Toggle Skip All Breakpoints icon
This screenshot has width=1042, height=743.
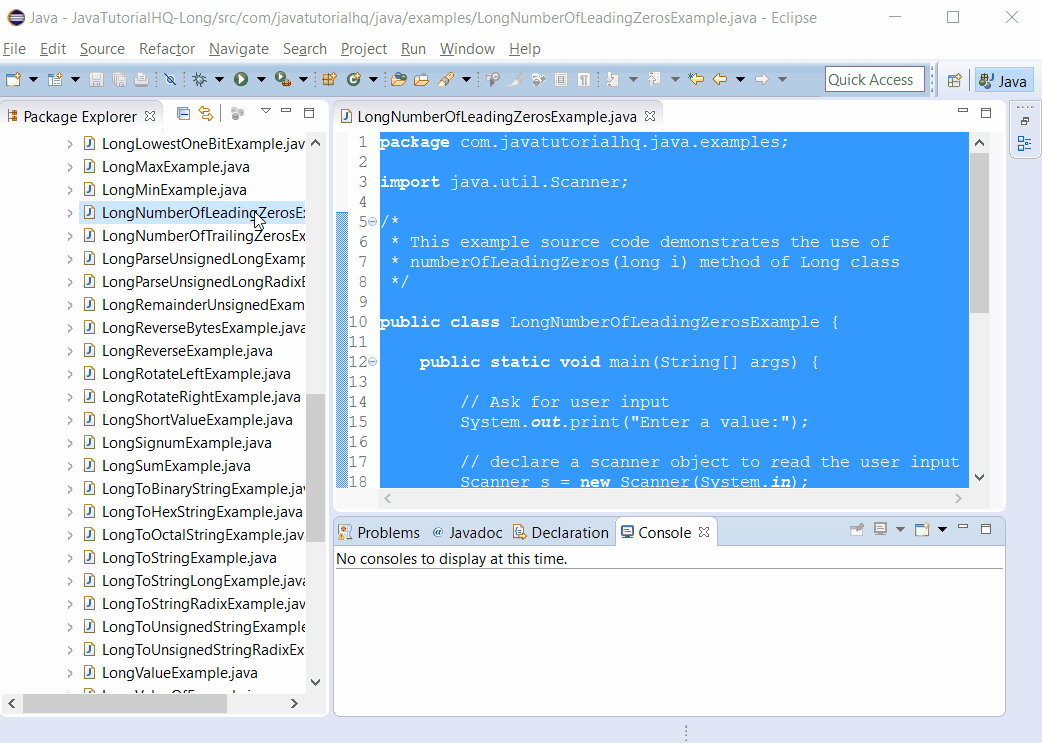[170, 80]
